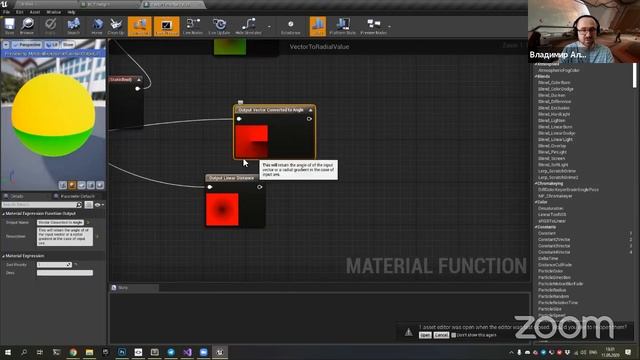
Task: Open the Edit menu
Action: point(20,12)
